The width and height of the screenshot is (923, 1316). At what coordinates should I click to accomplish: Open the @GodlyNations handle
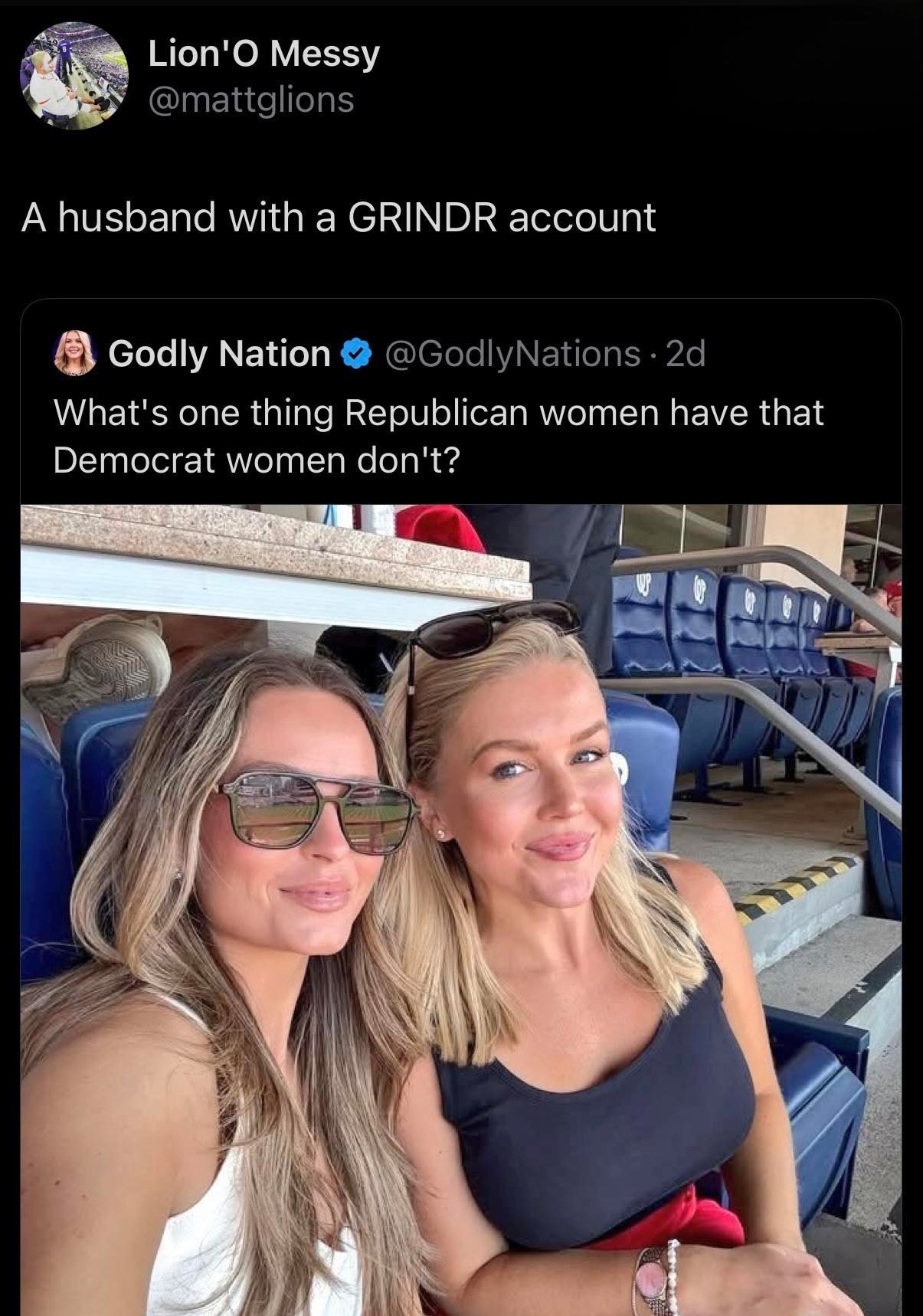coord(513,354)
